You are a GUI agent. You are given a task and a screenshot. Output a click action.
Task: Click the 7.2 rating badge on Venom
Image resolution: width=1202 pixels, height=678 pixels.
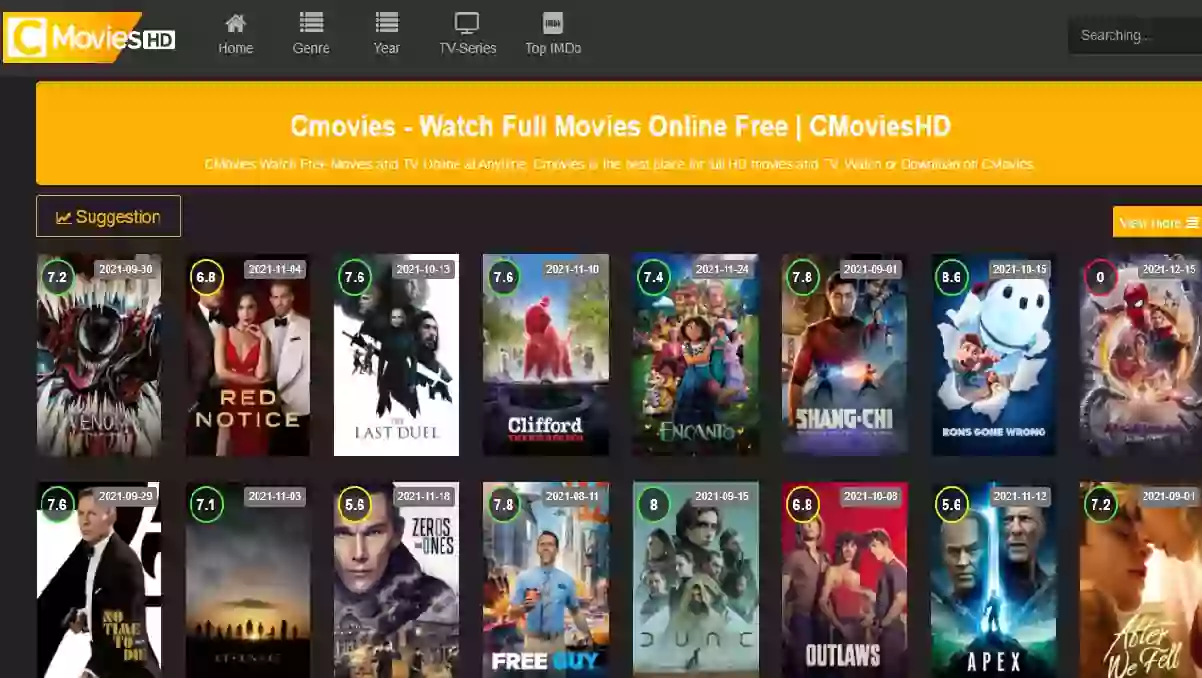click(x=57, y=277)
